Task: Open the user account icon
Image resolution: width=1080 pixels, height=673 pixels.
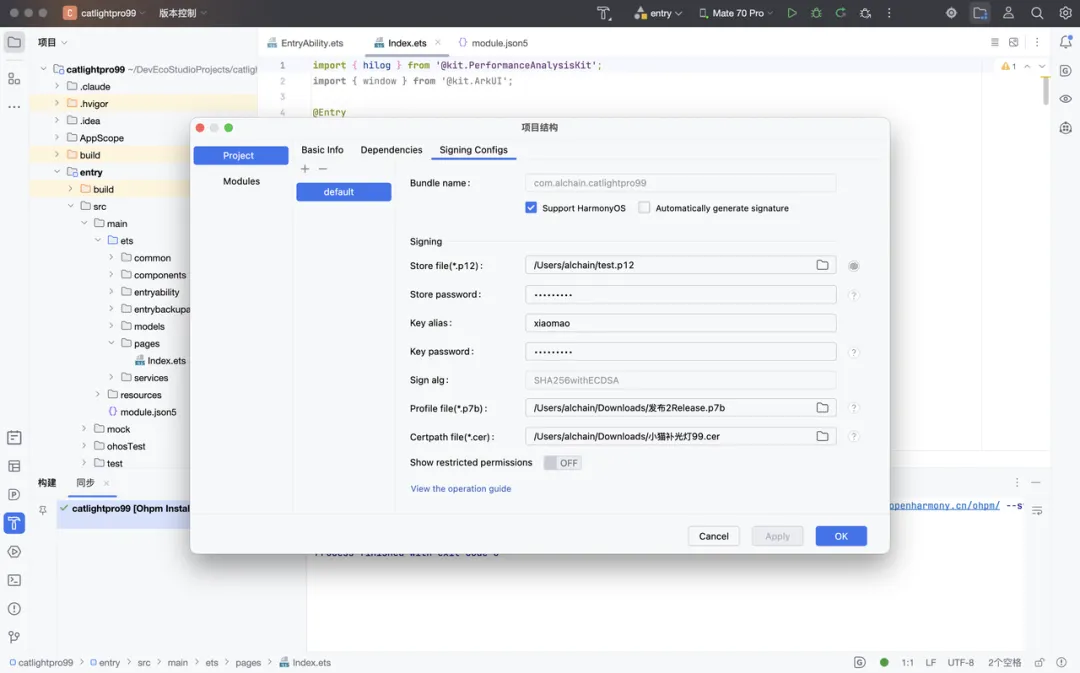Action: 1008,13
